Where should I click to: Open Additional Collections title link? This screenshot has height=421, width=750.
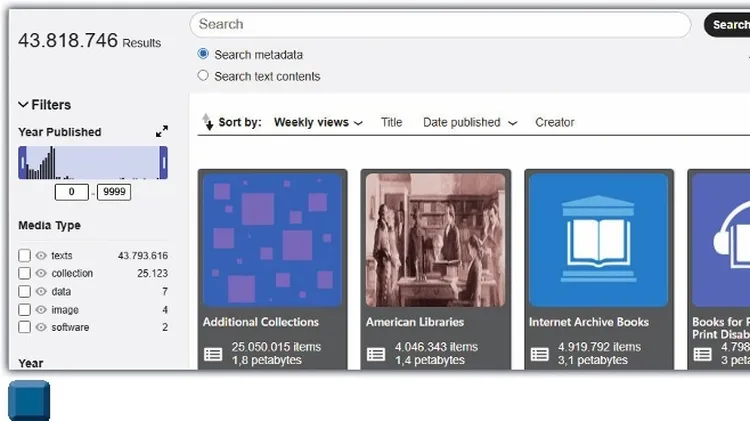[261, 322]
